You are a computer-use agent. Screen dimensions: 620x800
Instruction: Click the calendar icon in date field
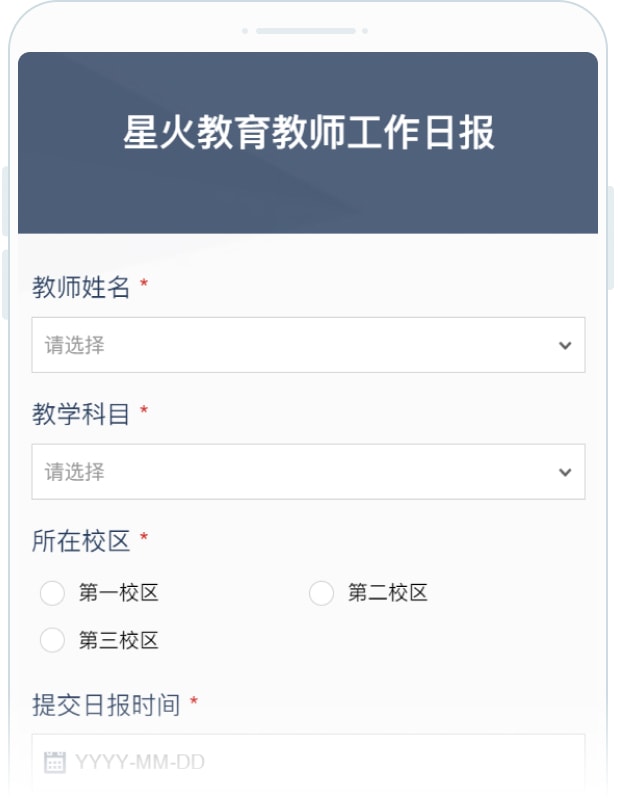click(55, 763)
